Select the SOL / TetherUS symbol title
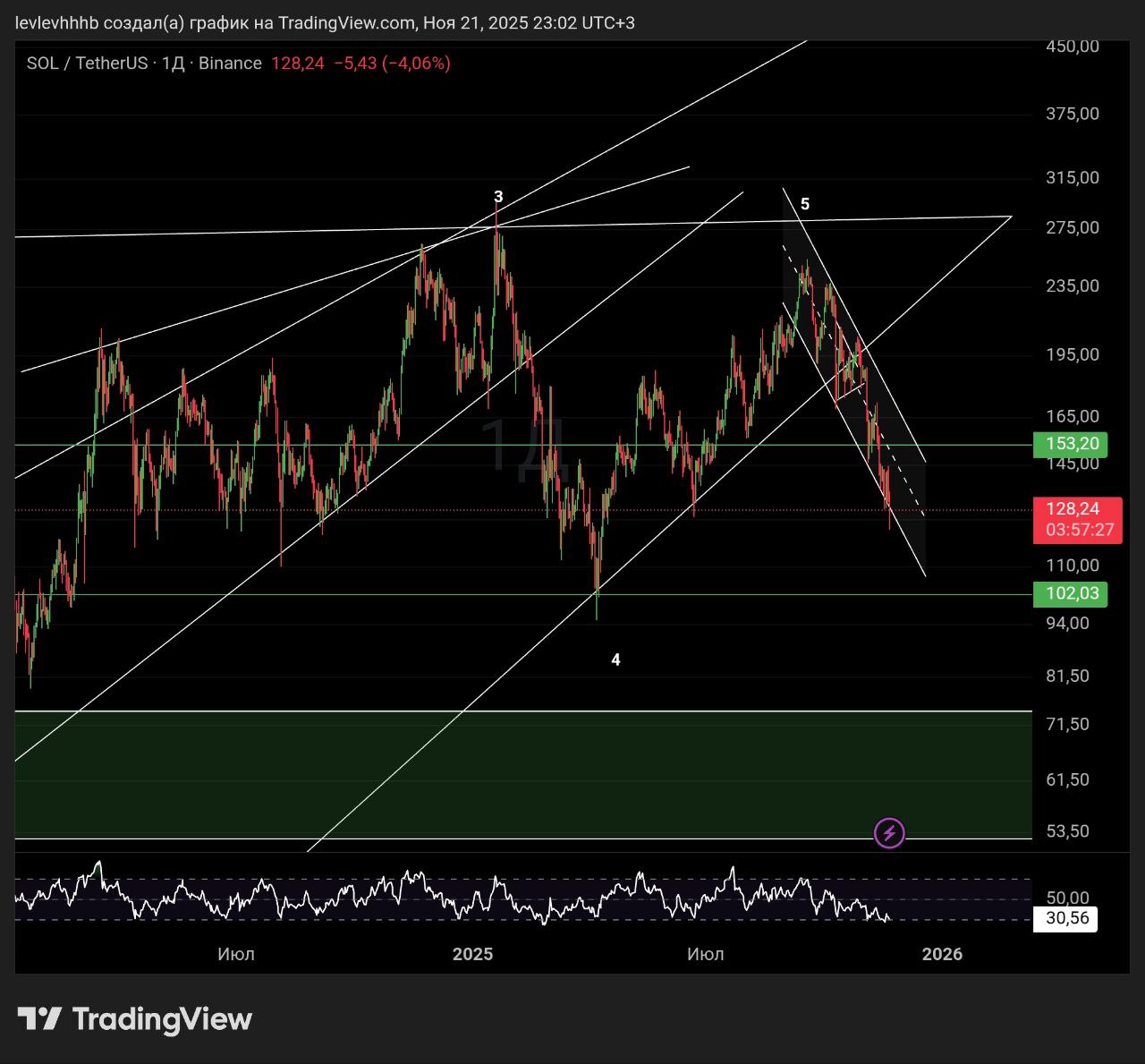The width and height of the screenshot is (1145, 1064). pyautogui.click(x=86, y=64)
